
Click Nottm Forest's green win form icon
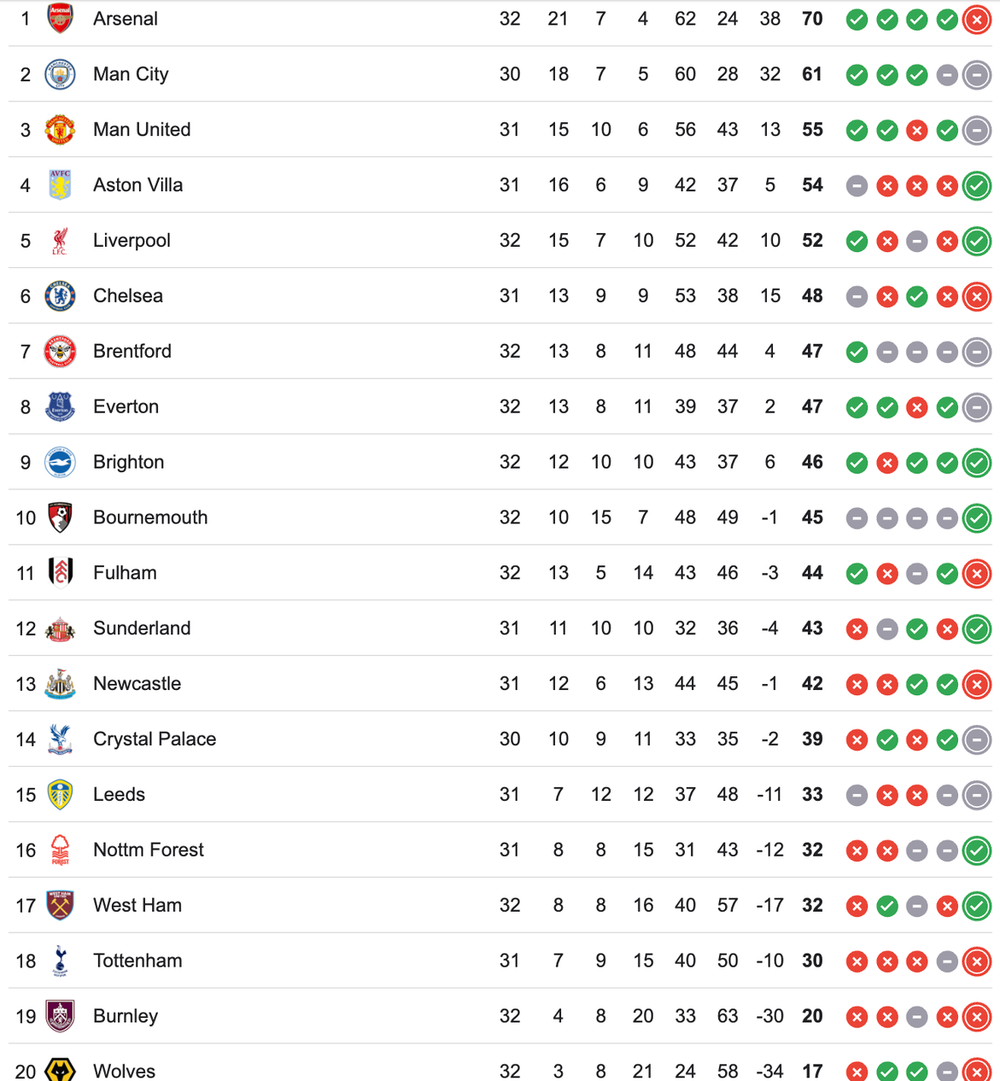(976, 850)
